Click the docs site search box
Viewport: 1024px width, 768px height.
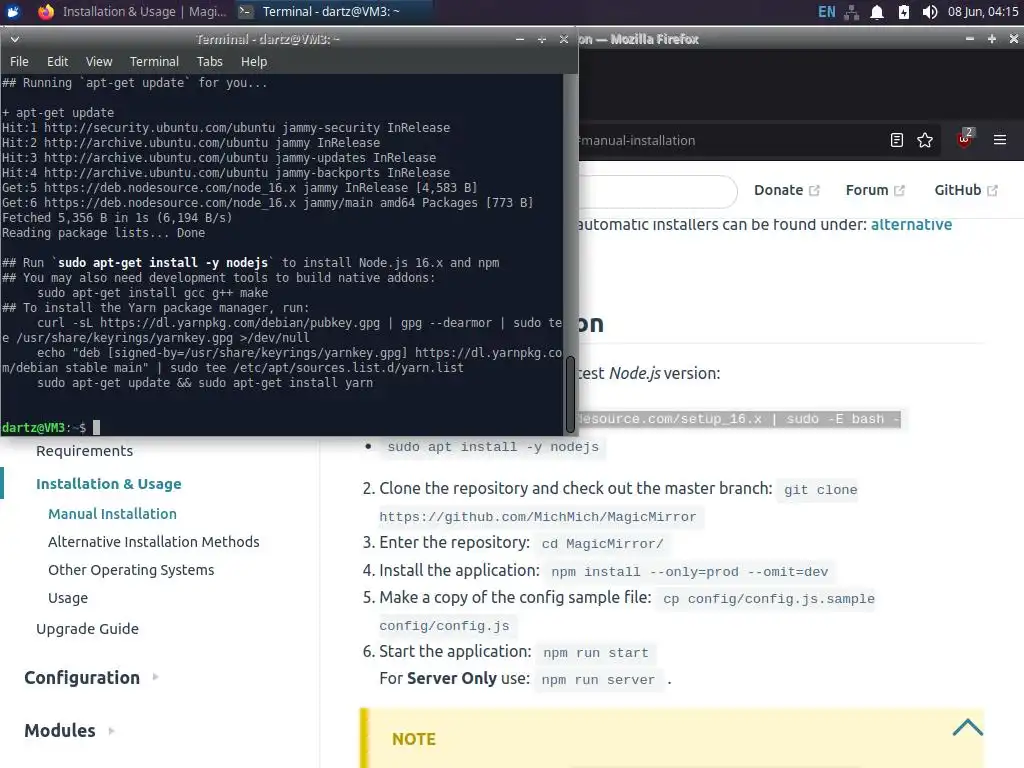click(x=656, y=191)
